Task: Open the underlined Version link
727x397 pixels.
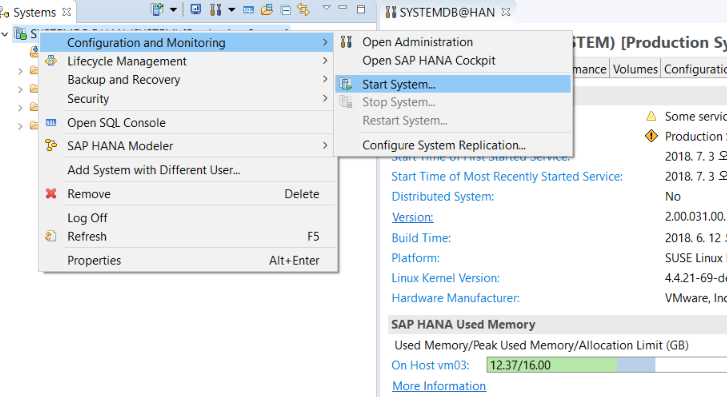Action: coord(413,217)
